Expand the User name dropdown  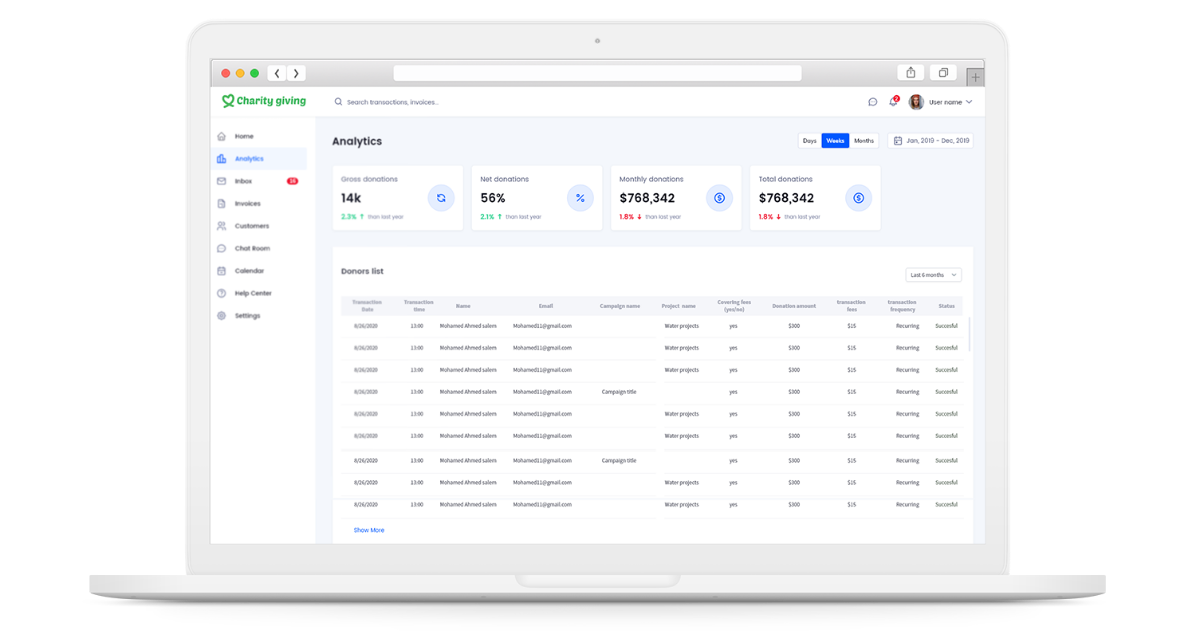951,102
